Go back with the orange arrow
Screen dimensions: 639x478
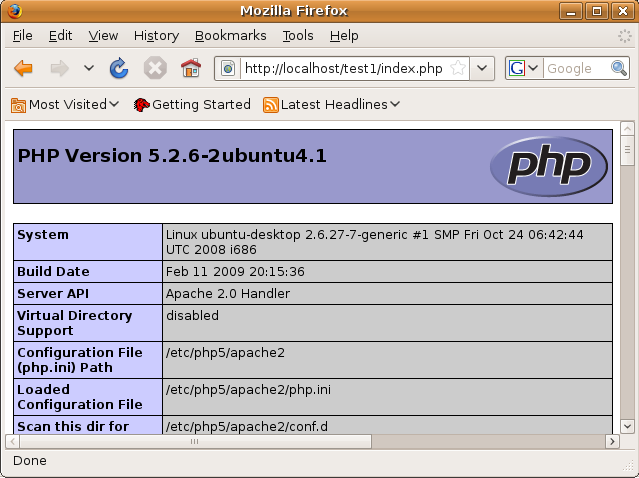coord(23,68)
